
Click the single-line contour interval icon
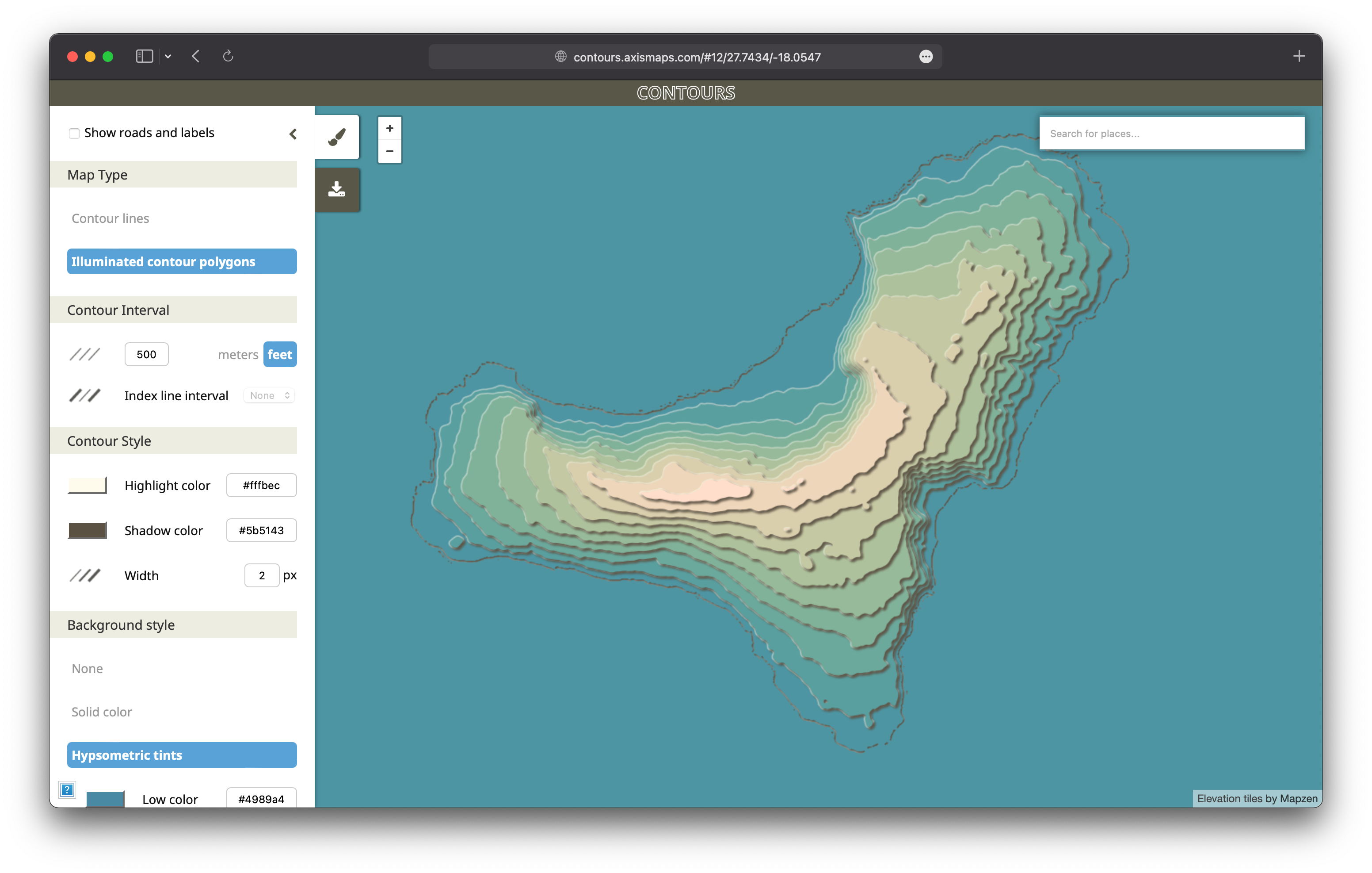click(84, 353)
